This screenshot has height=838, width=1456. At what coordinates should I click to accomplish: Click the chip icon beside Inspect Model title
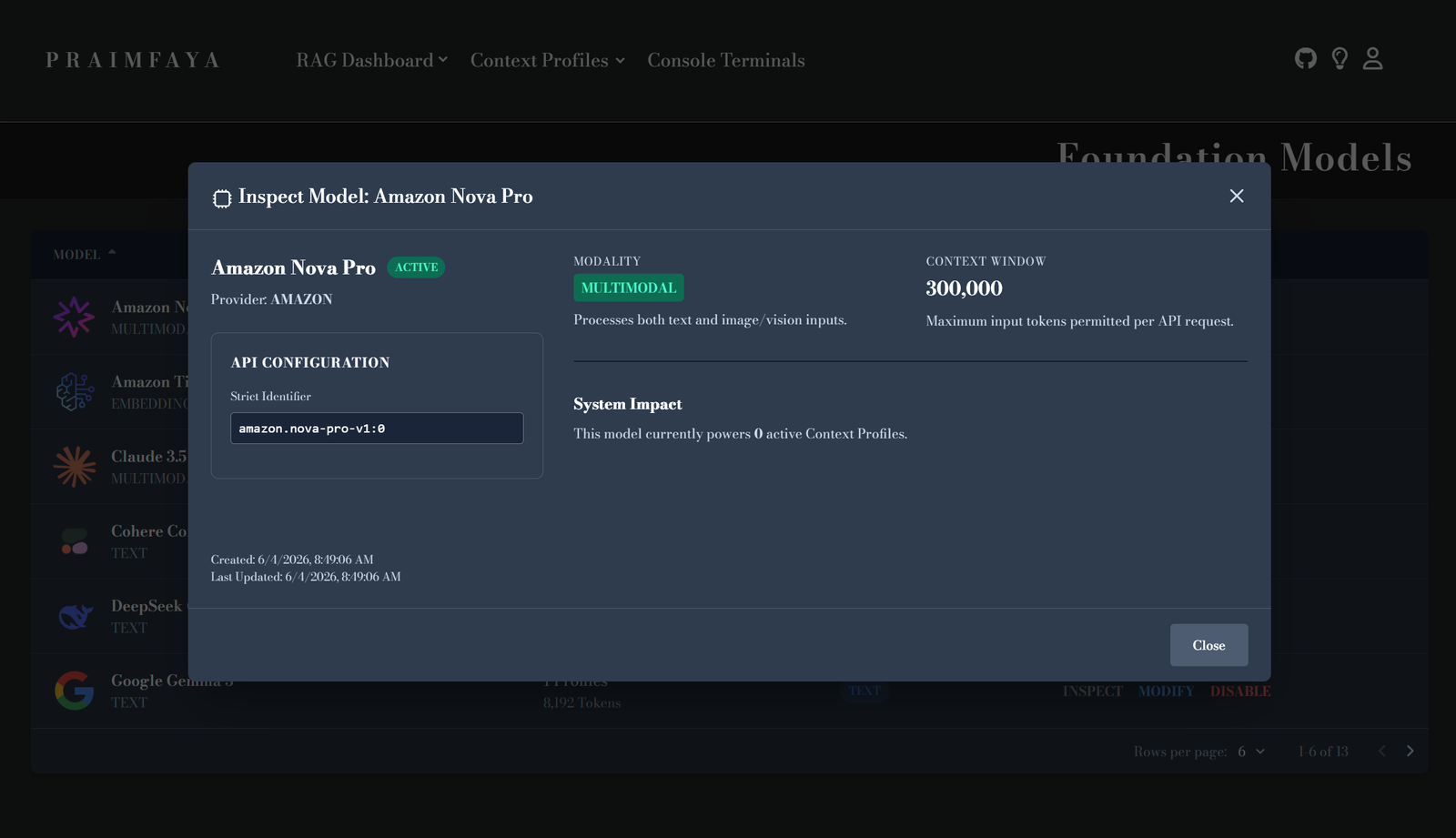tap(222, 198)
